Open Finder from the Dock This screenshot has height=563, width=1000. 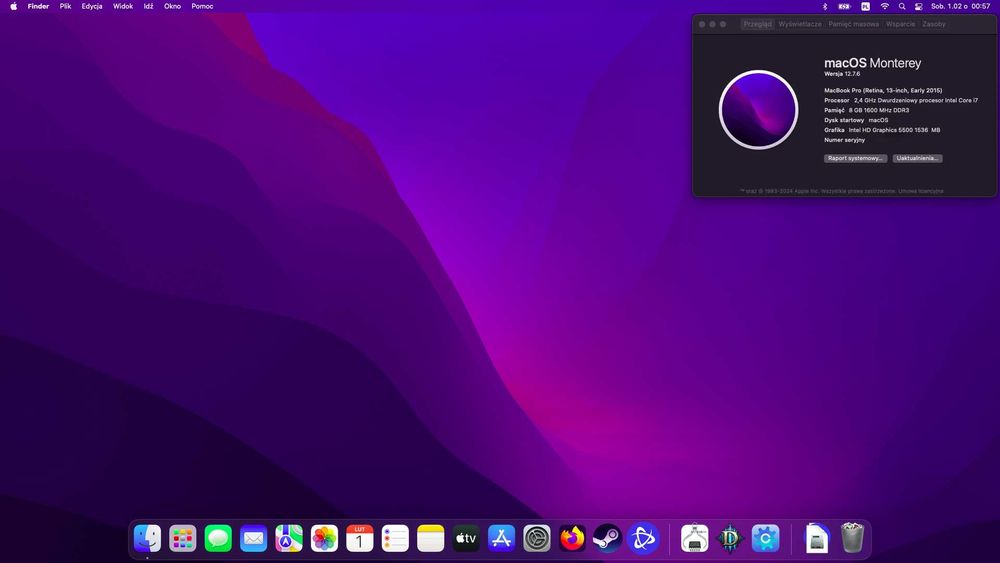point(147,538)
